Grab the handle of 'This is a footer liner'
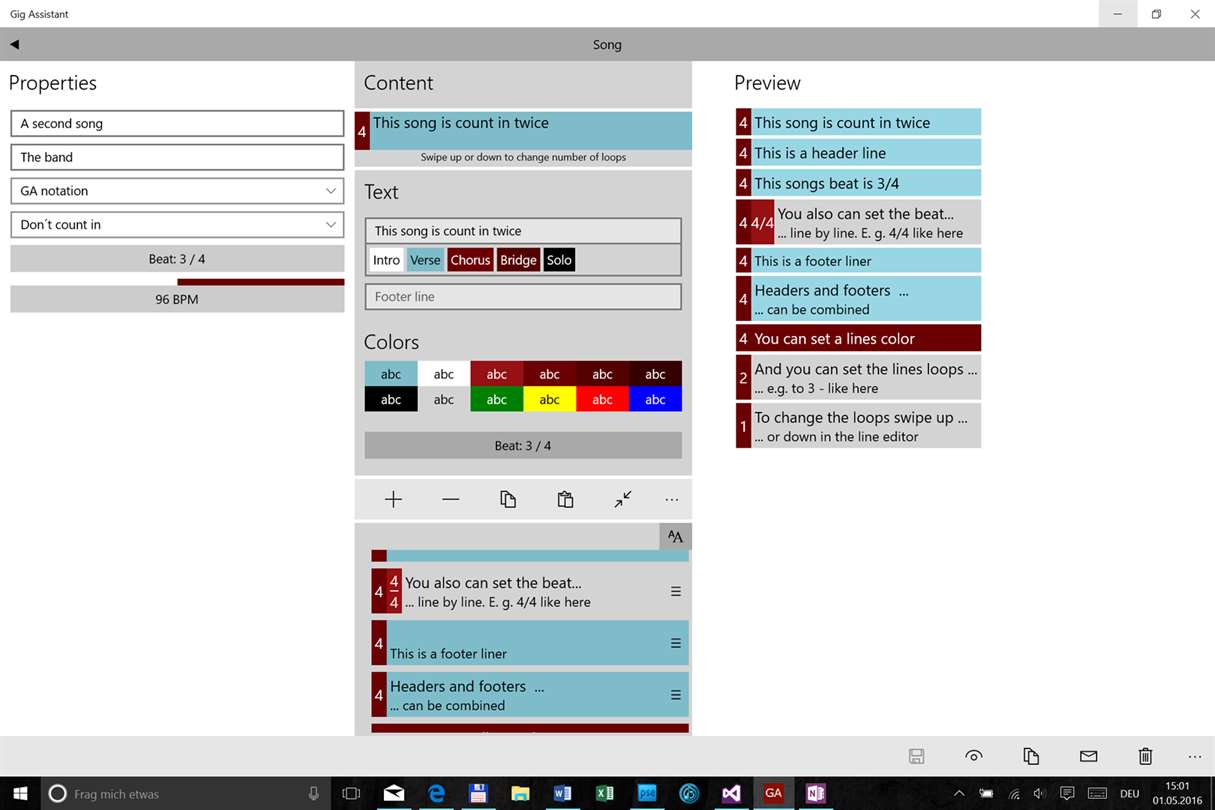 [x=676, y=643]
